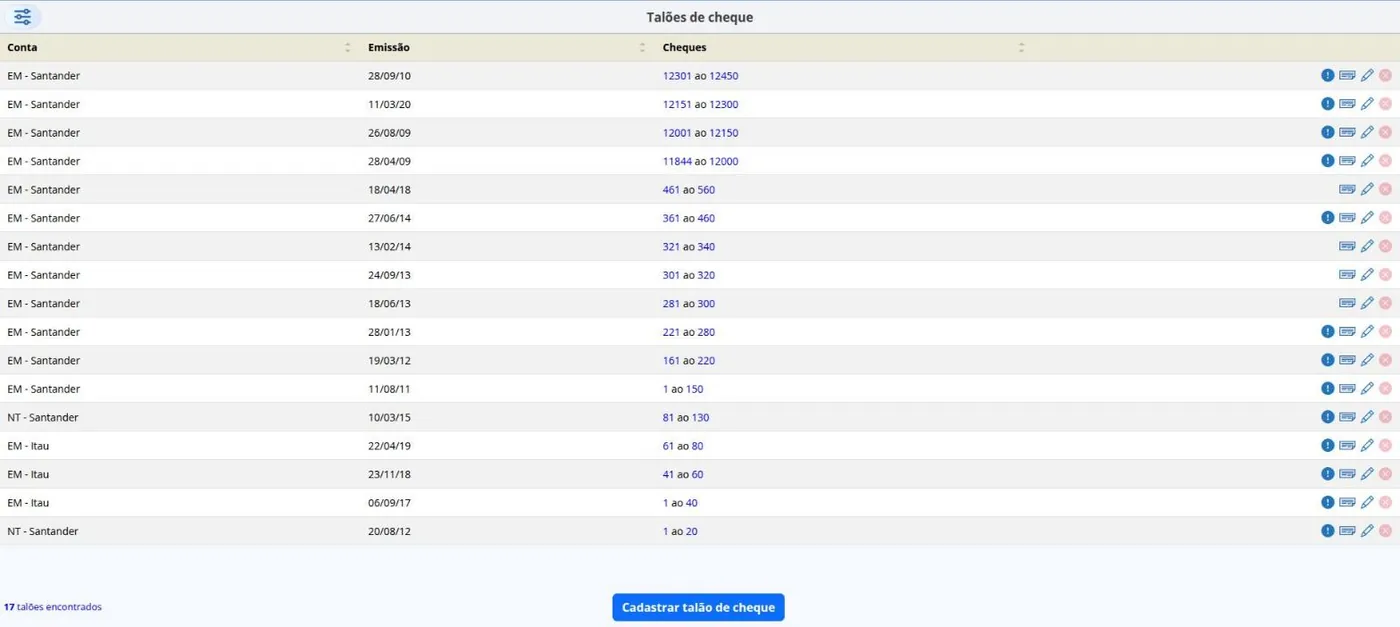Select cheque number 221 link
The width and height of the screenshot is (1400, 627).
point(671,332)
